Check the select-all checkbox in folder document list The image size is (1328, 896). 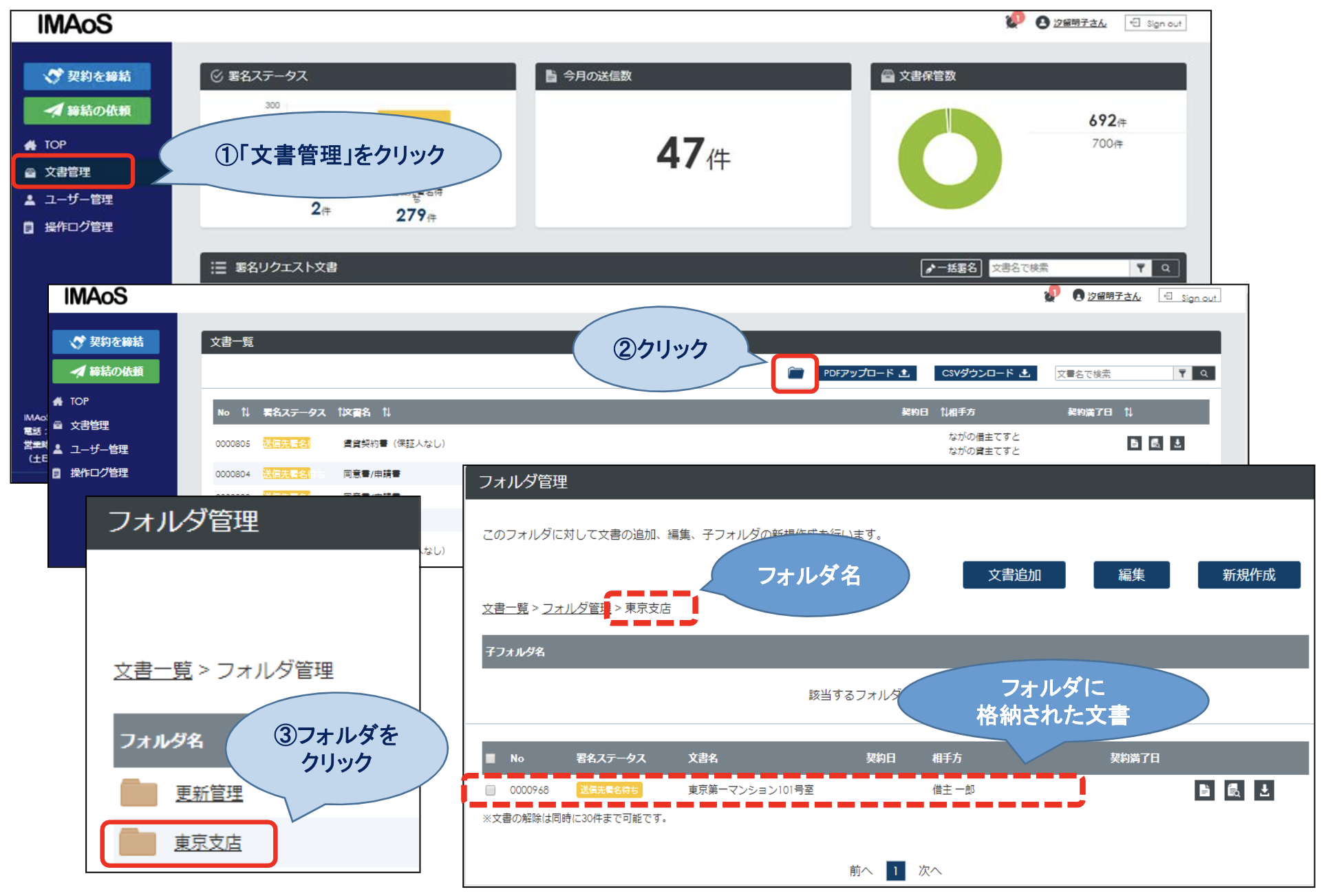click(491, 758)
